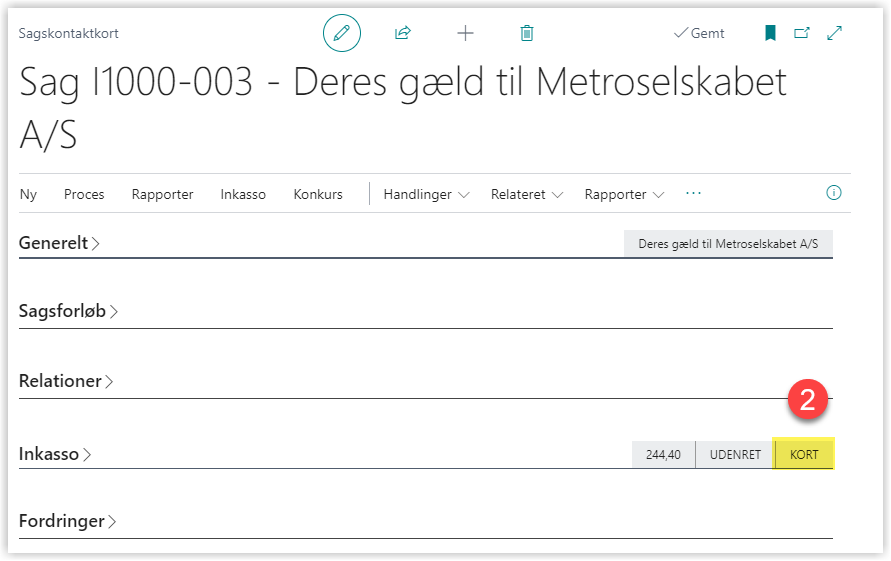Open the Proces menu item

pos(84,195)
